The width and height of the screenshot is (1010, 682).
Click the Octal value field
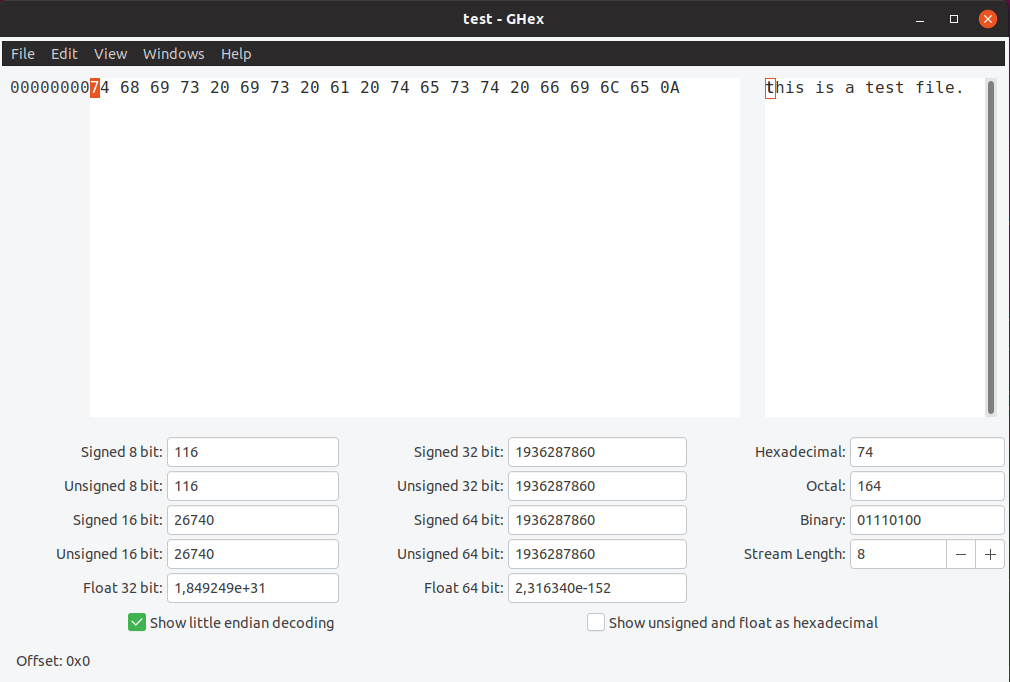coord(926,486)
